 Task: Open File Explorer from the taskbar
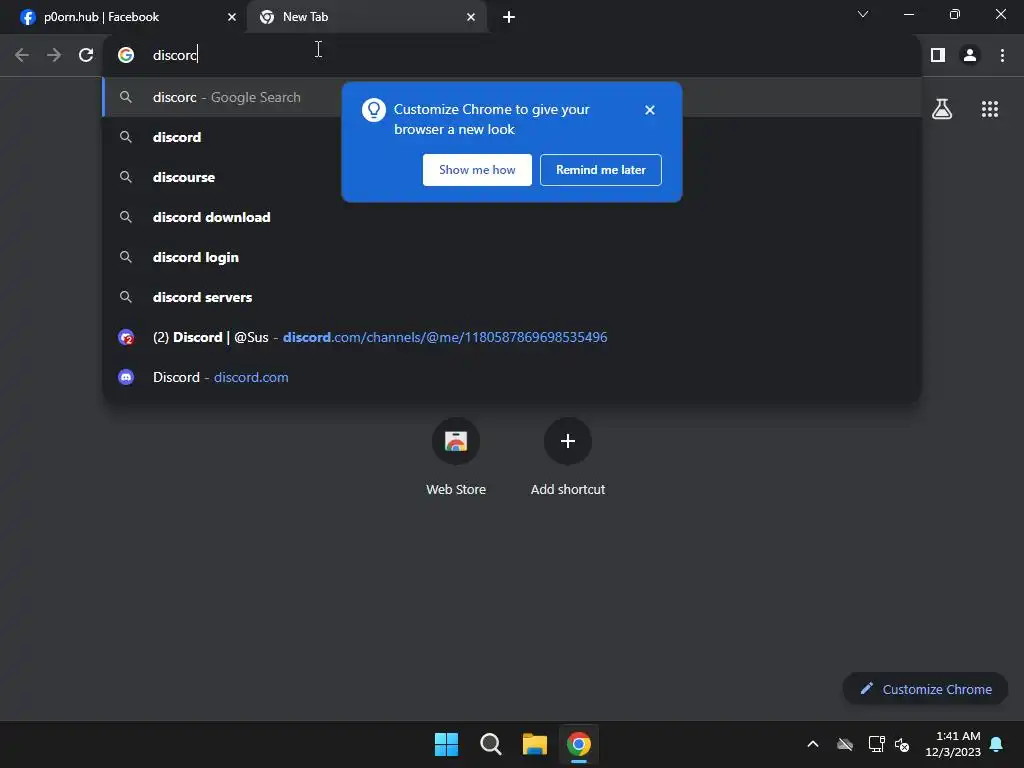pos(534,744)
